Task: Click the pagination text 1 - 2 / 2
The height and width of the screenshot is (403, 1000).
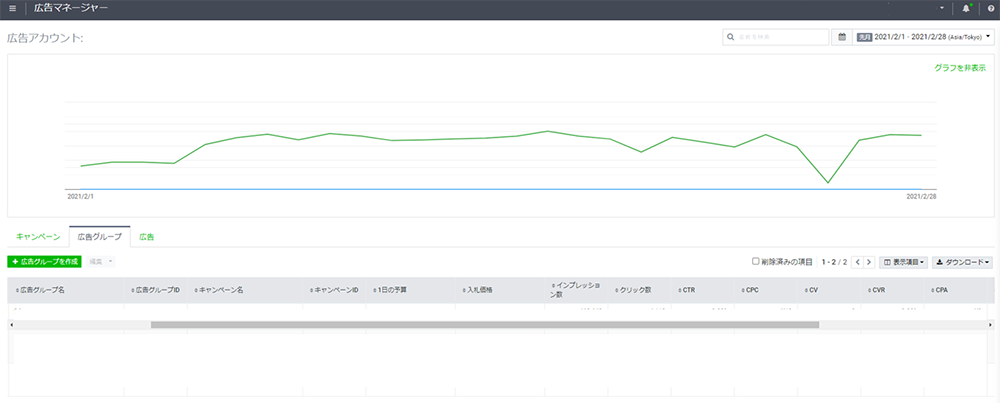Action: [x=834, y=262]
